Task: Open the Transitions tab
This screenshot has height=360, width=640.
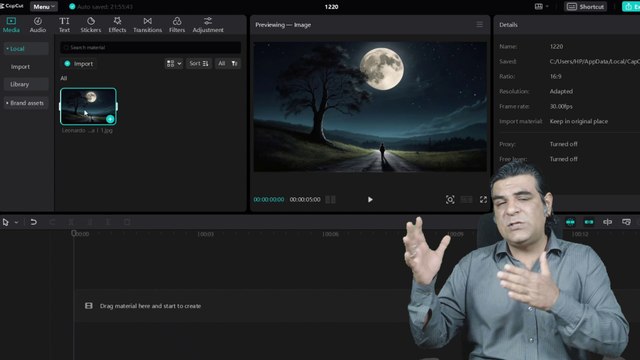Action: (x=147, y=24)
